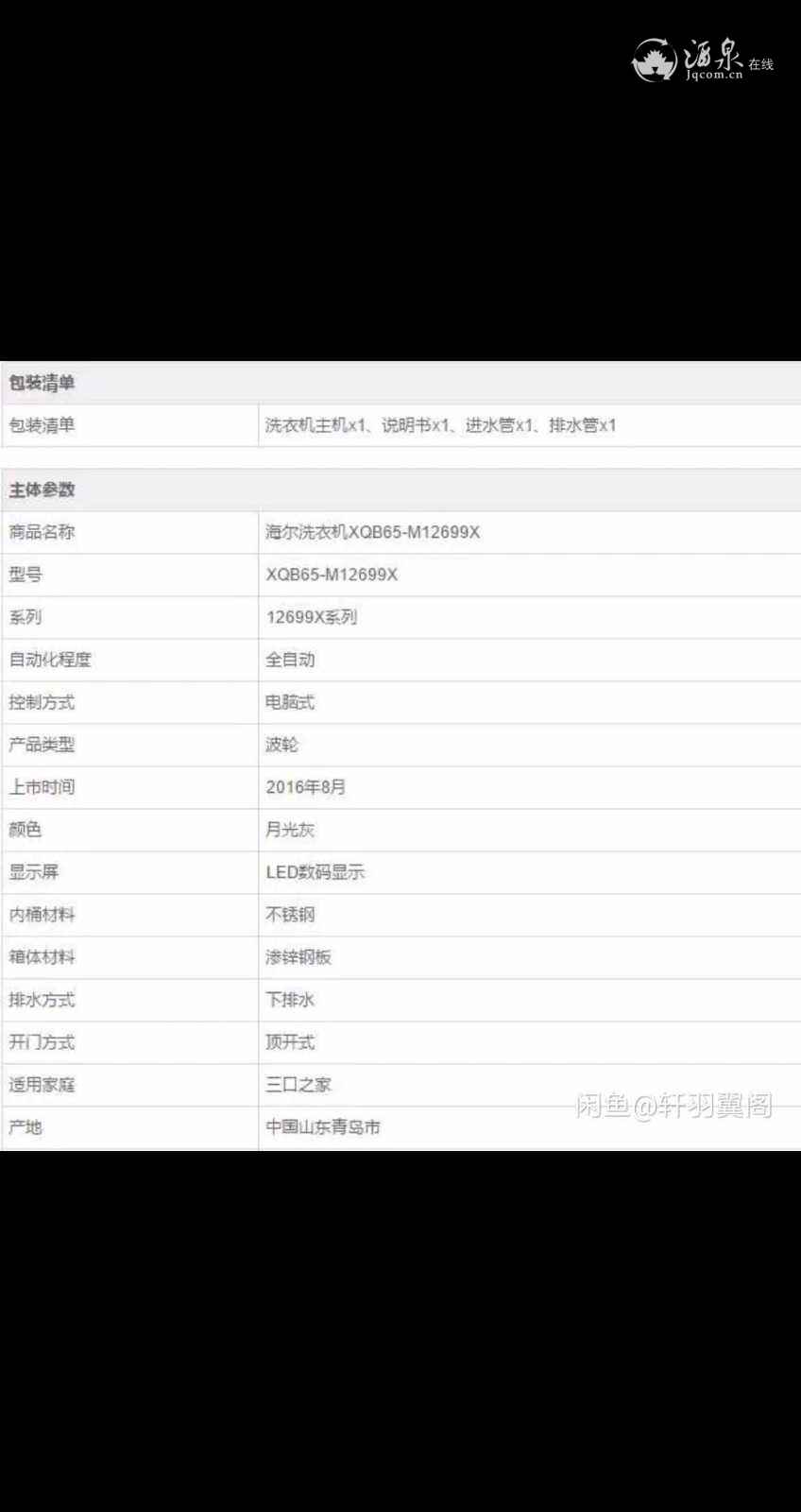Click the 包装清单 section header
801x1512 pixels.
(x=400, y=383)
